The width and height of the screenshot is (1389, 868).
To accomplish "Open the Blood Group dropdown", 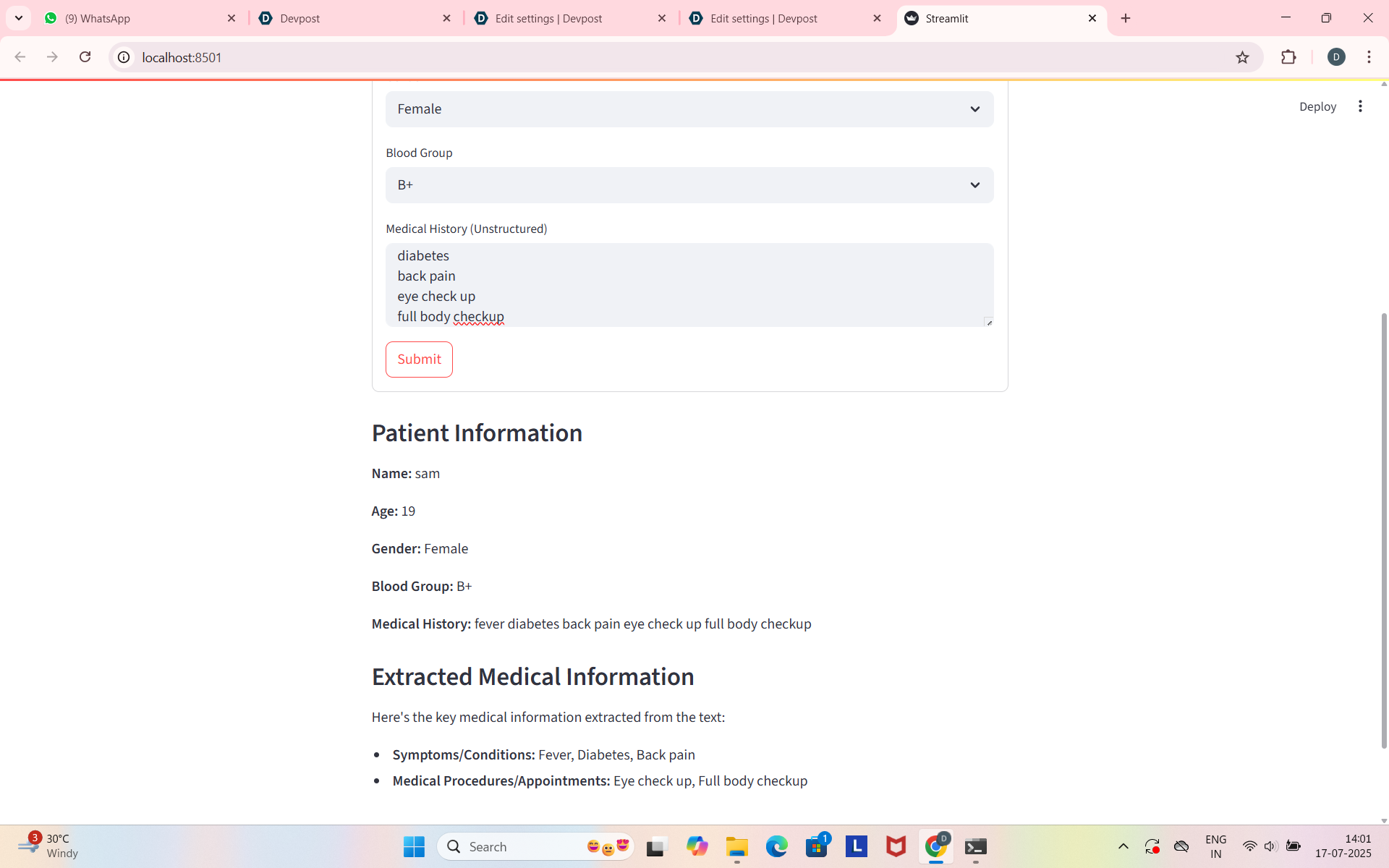I will [689, 185].
